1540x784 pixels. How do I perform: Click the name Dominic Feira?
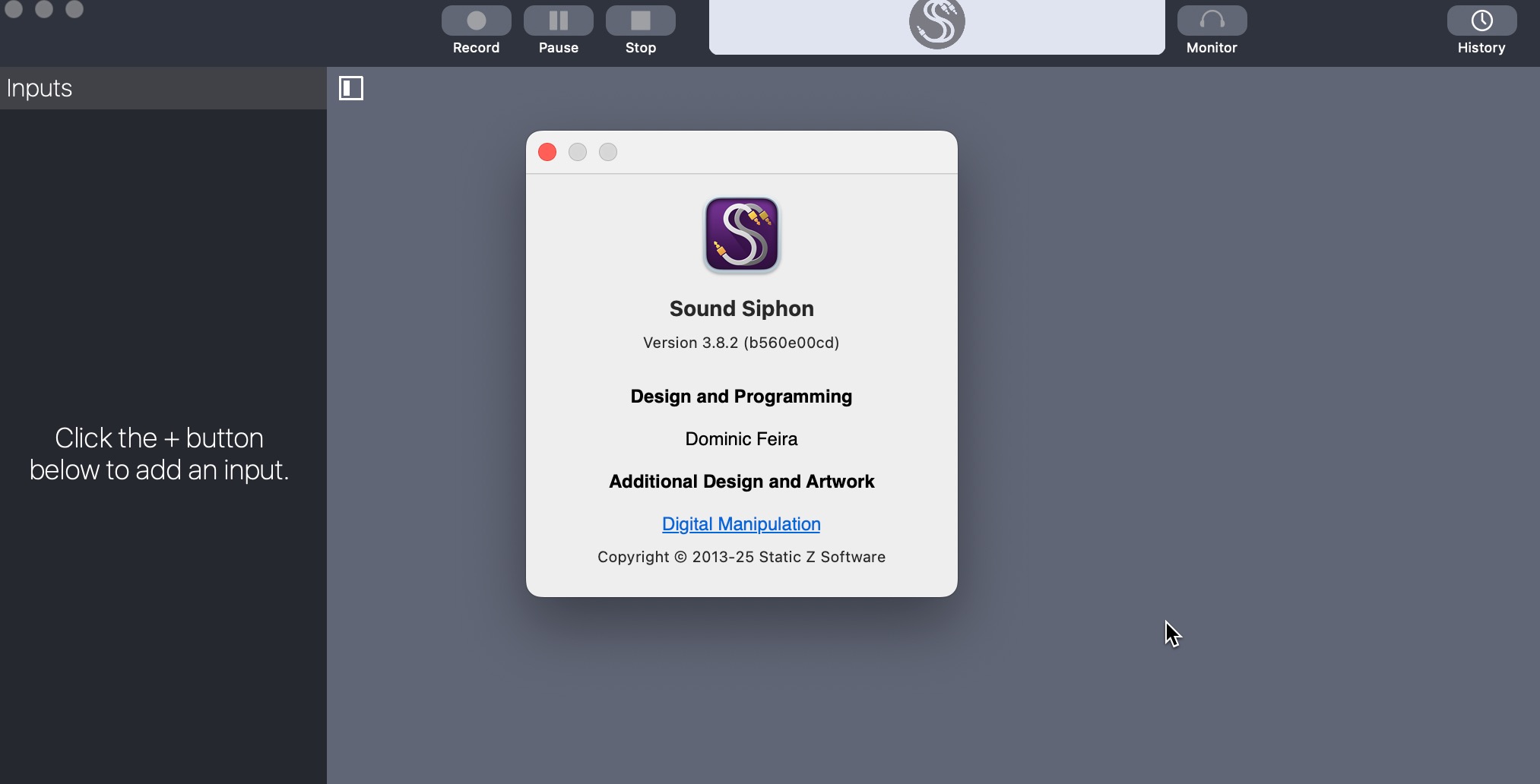[x=741, y=439]
